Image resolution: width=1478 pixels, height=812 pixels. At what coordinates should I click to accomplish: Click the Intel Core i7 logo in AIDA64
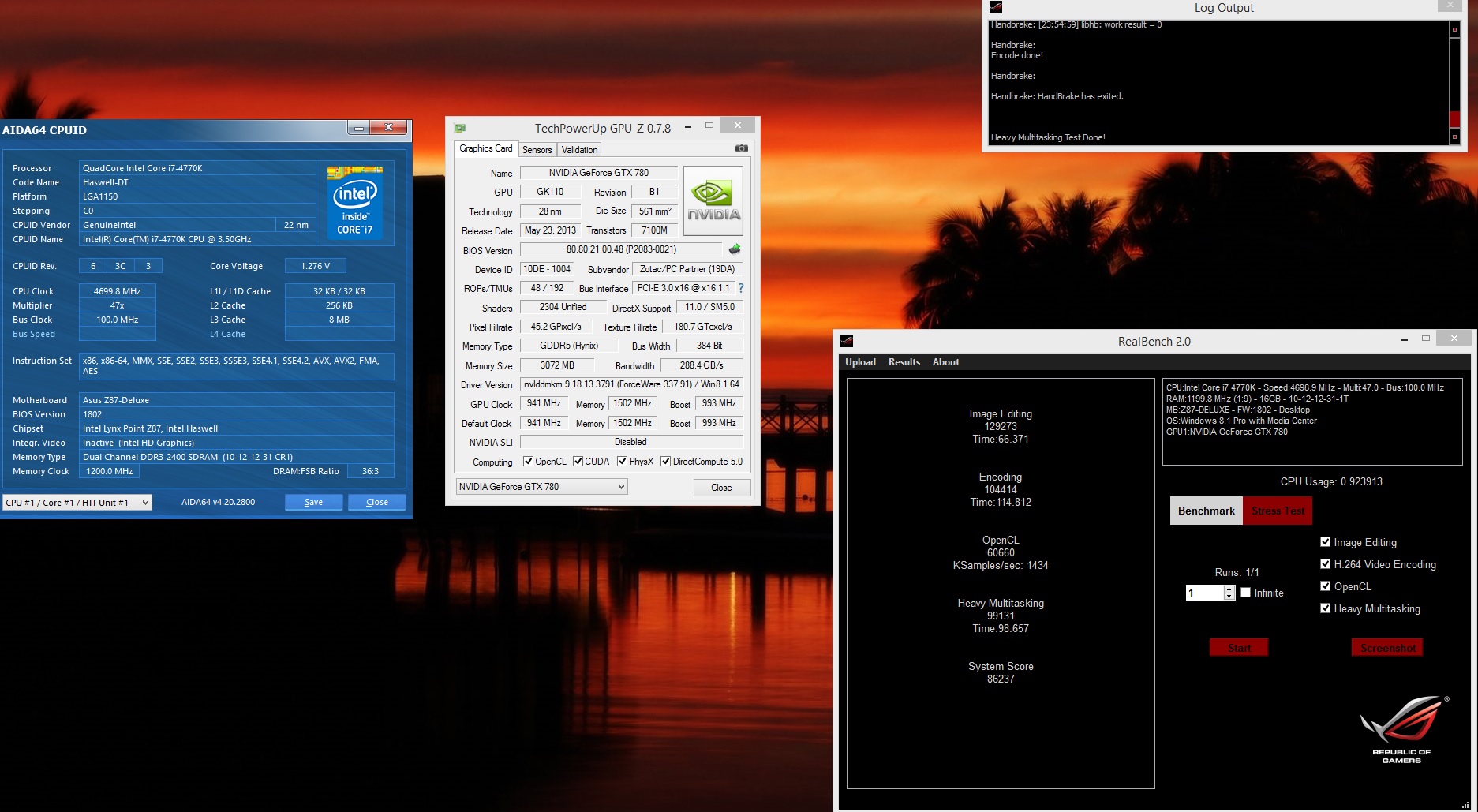[355, 202]
